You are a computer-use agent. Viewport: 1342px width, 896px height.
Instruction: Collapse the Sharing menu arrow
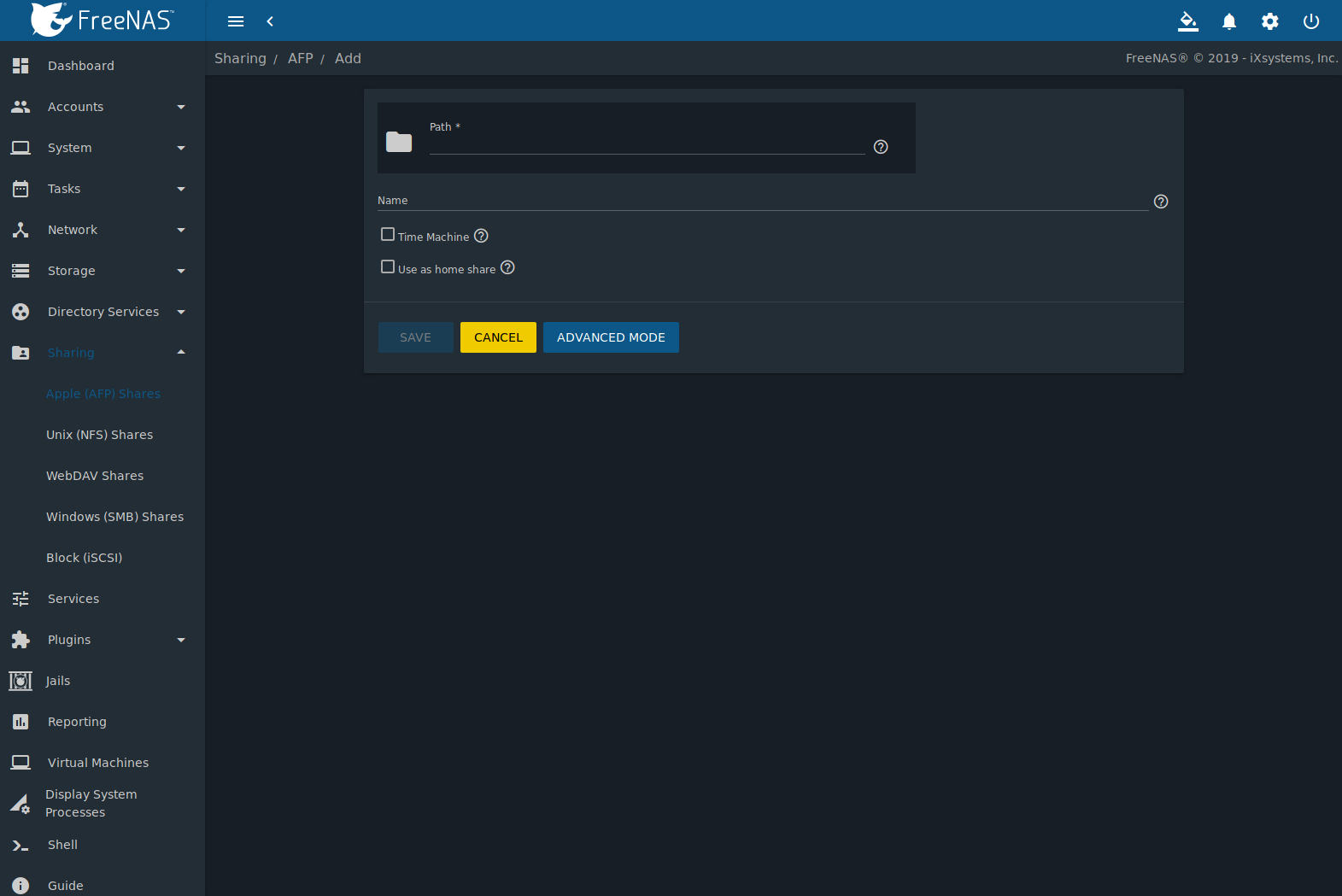(x=181, y=352)
